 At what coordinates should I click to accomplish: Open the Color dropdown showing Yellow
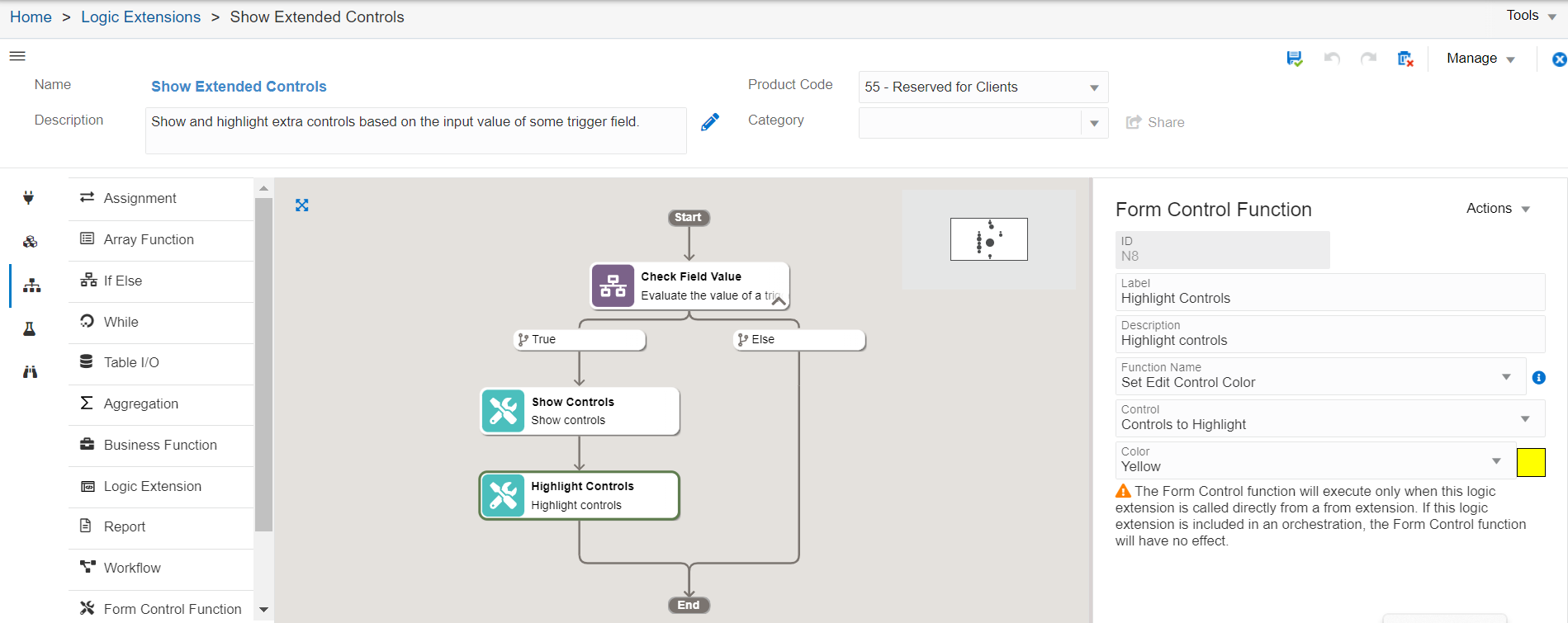(x=1495, y=461)
